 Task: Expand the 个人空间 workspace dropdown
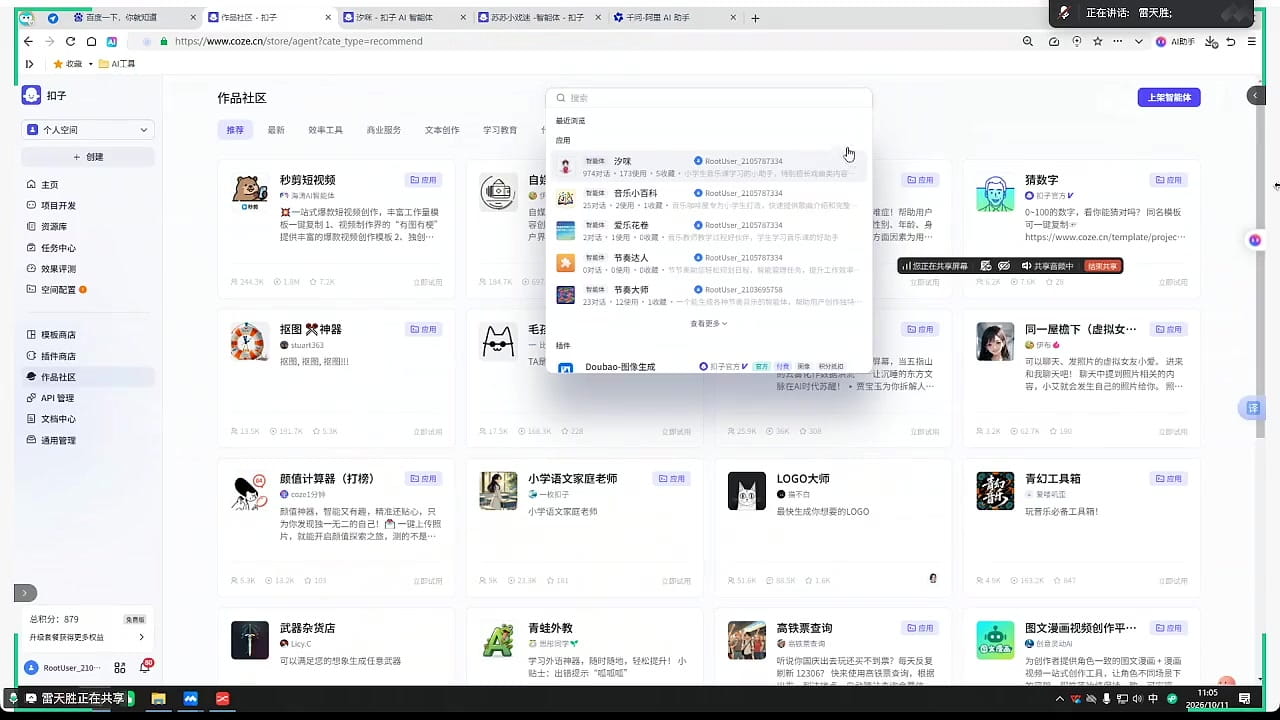(88, 130)
